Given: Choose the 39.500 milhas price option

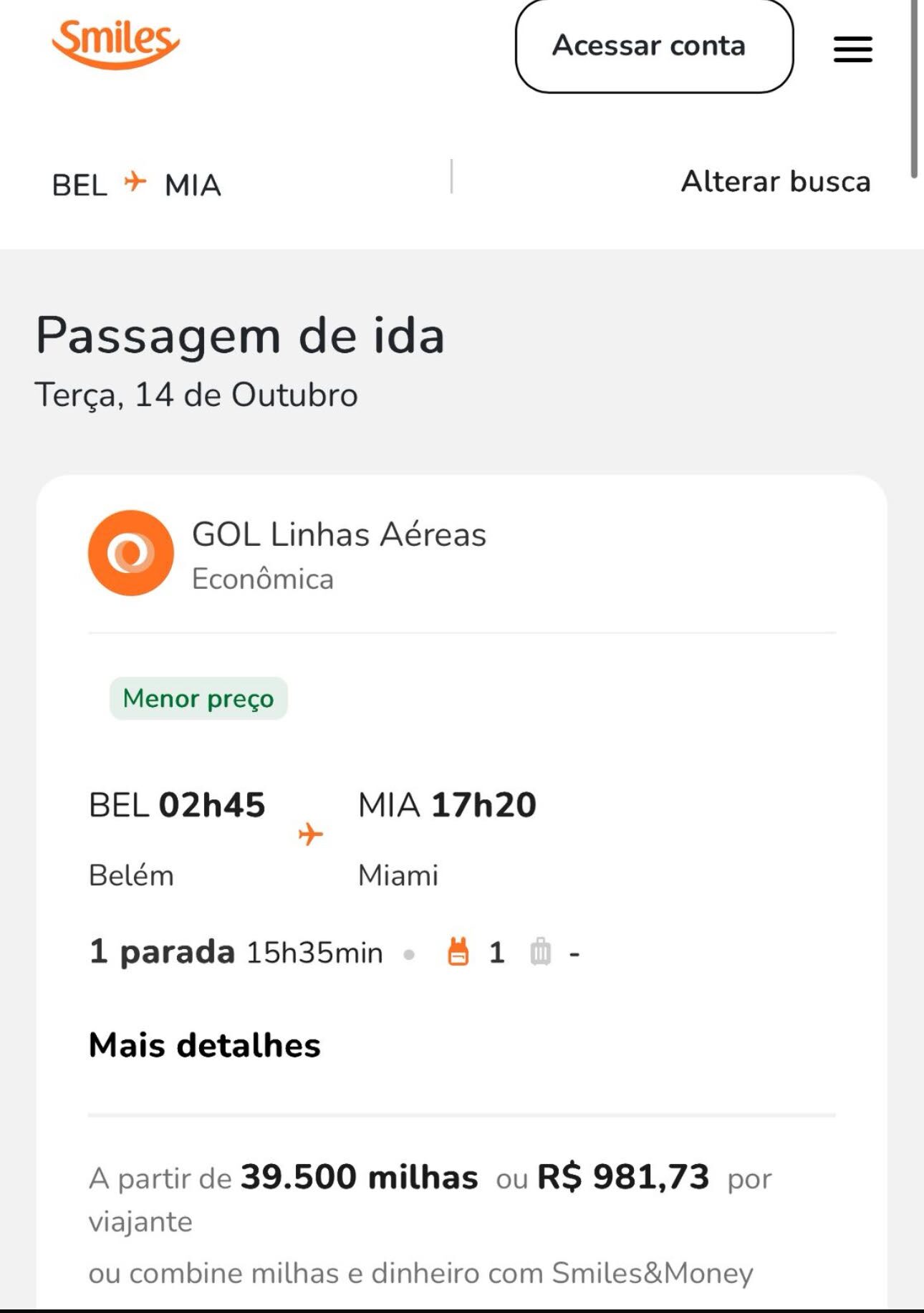Looking at the screenshot, I should pos(359,1177).
